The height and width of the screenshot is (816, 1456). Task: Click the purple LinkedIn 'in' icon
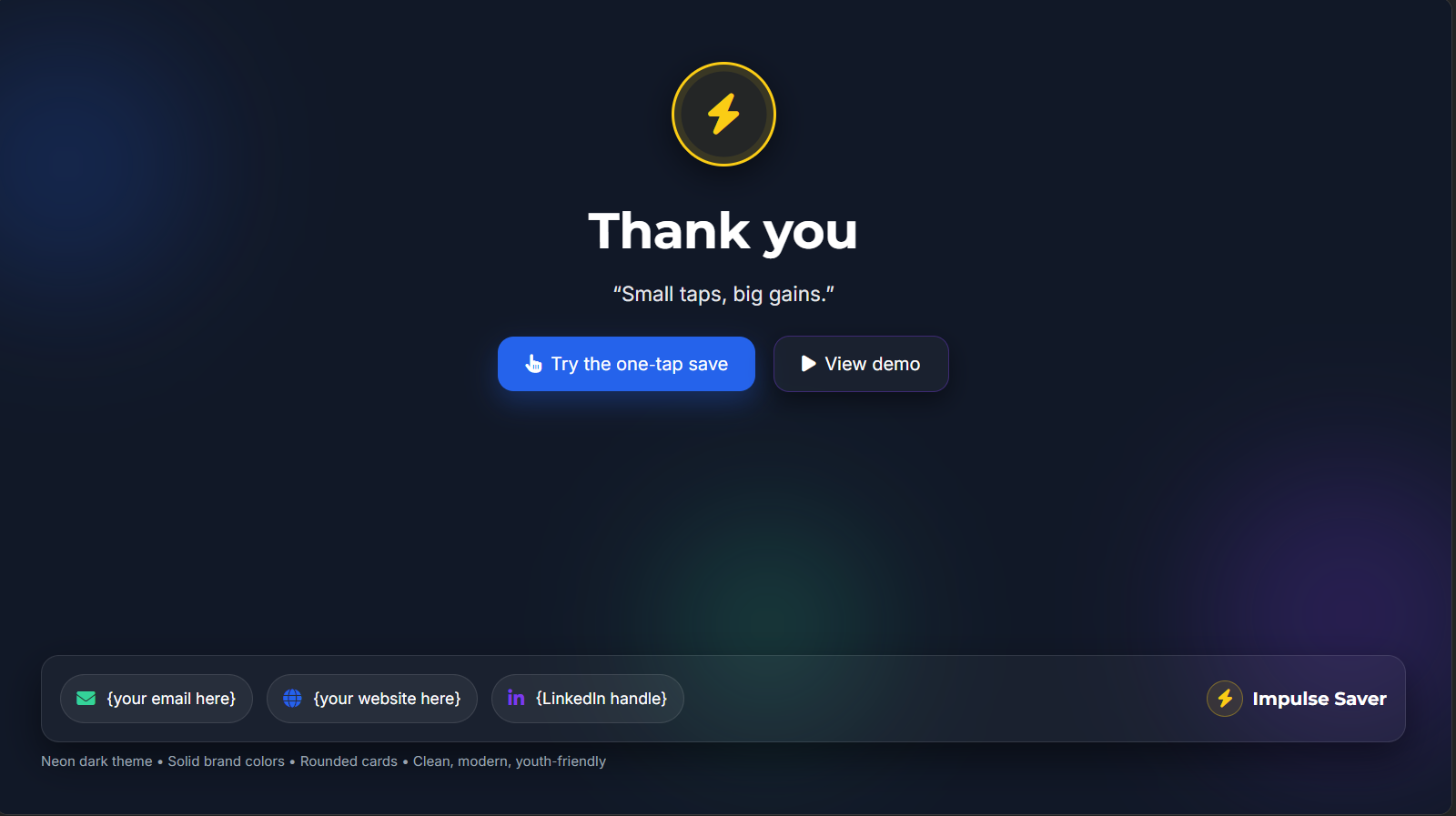click(516, 698)
